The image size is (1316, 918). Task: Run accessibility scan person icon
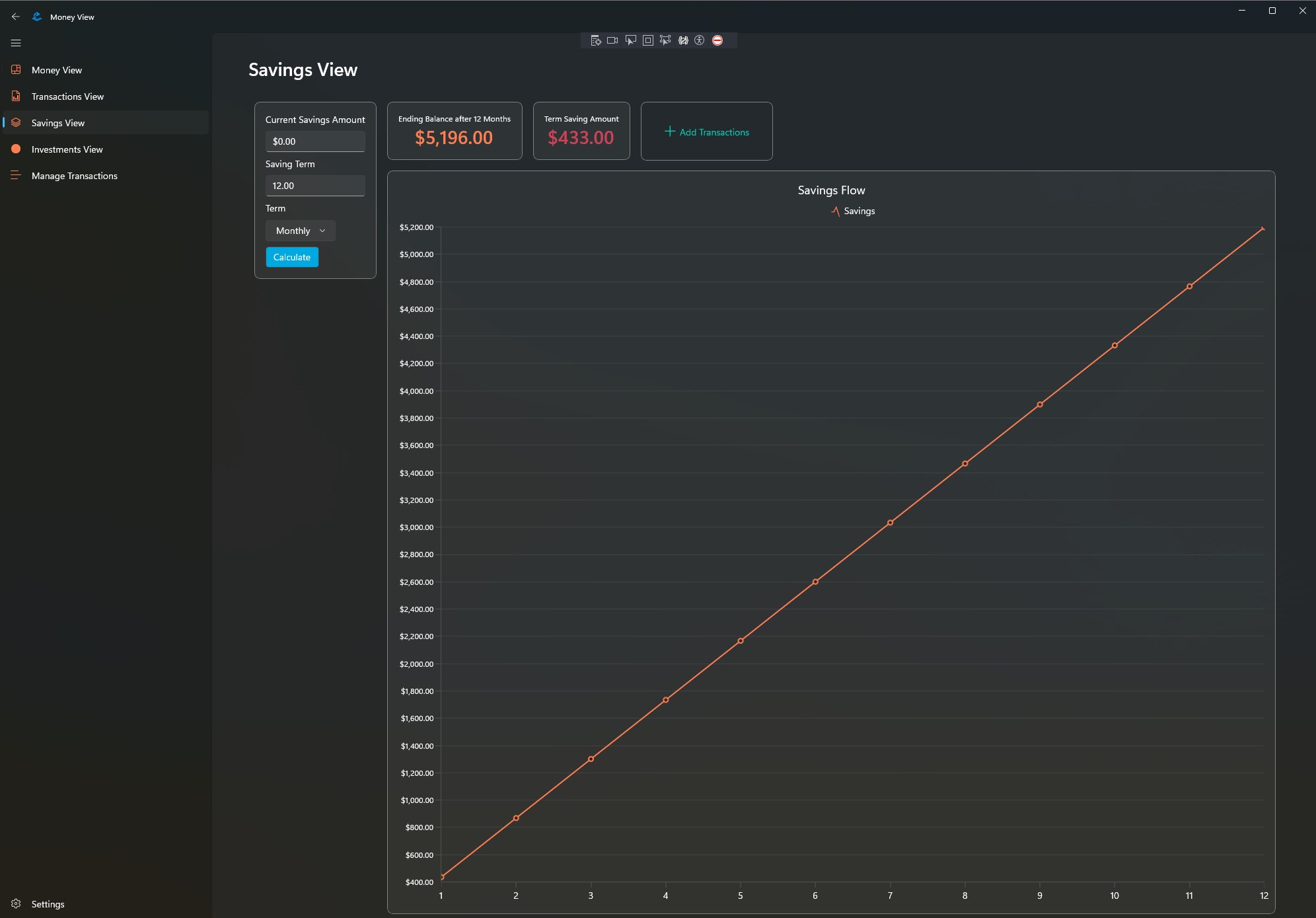[x=700, y=40]
